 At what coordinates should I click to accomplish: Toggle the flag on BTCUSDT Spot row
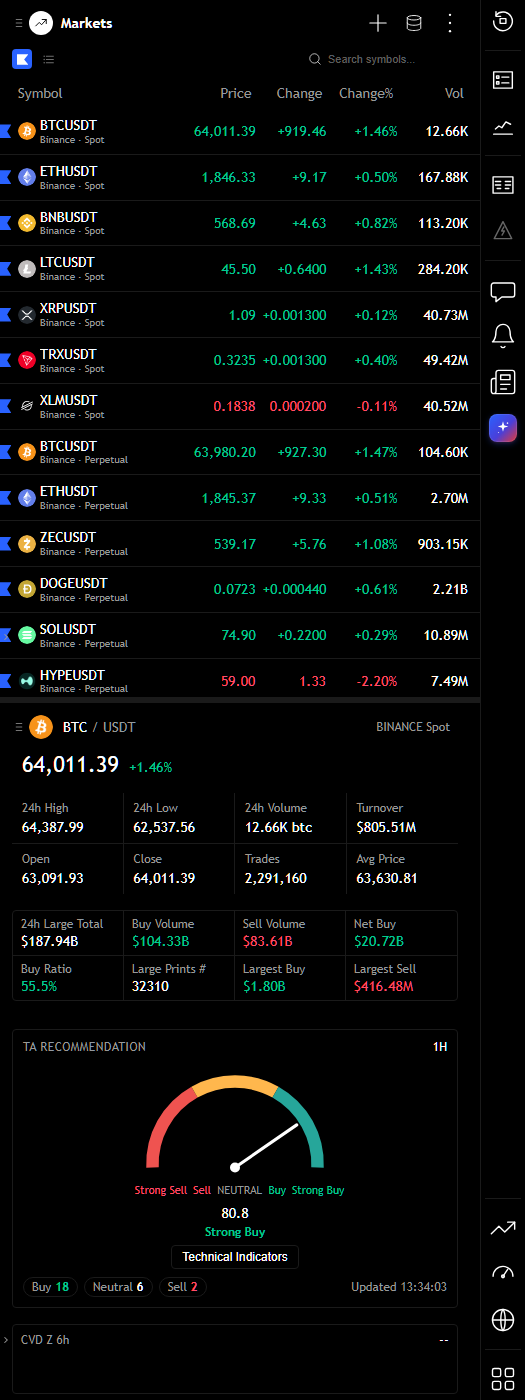coord(5,131)
